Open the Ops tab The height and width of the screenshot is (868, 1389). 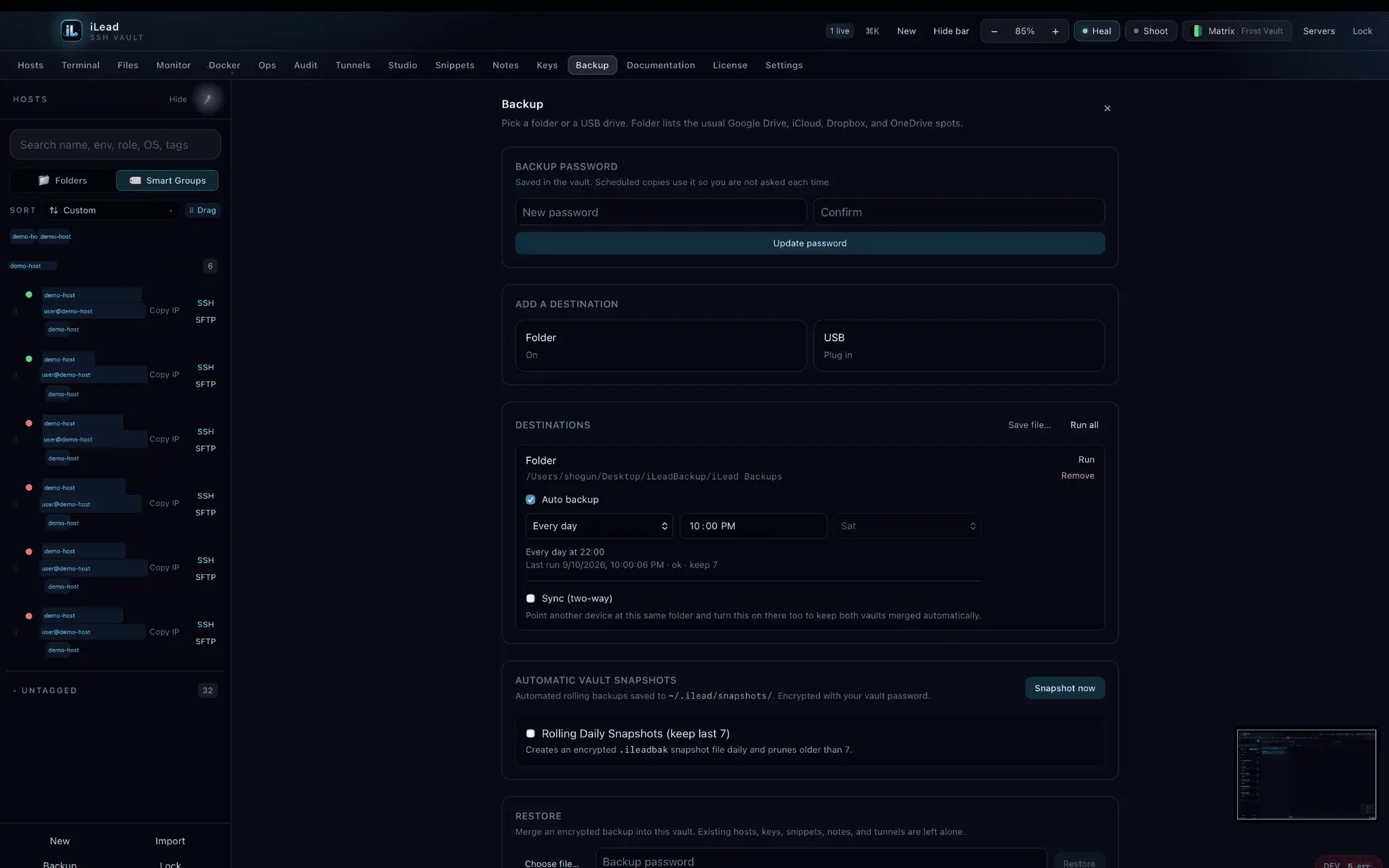coord(267,65)
